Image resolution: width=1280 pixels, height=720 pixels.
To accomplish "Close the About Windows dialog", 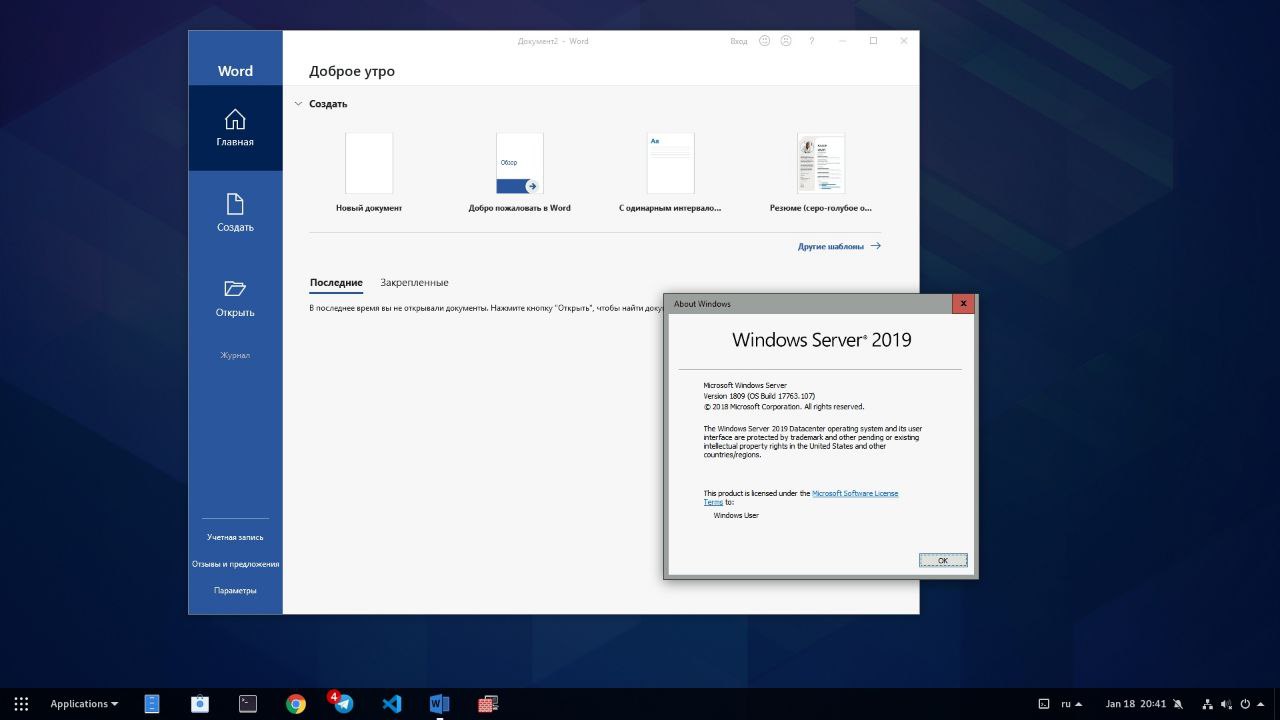I will (x=963, y=304).
